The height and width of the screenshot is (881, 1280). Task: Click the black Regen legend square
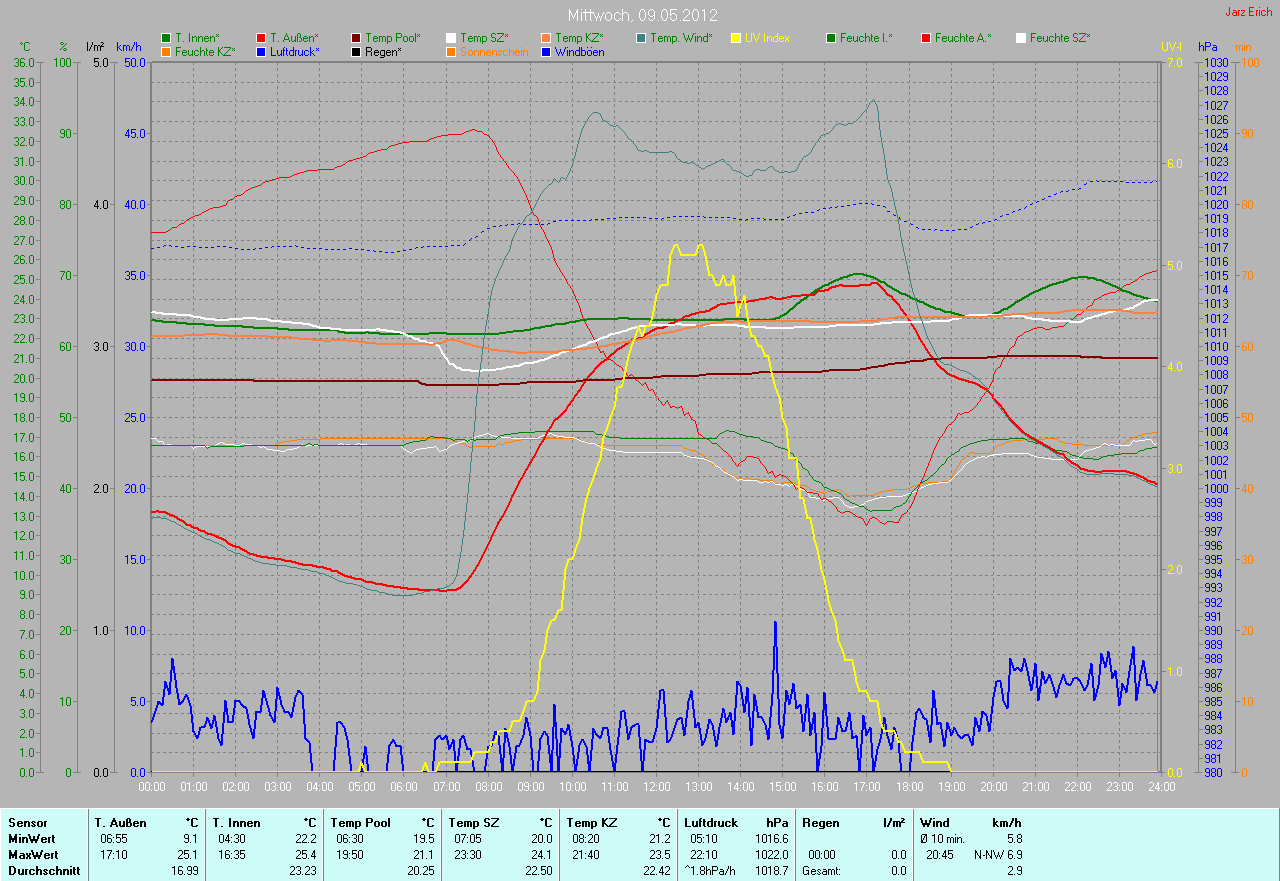[356, 51]
